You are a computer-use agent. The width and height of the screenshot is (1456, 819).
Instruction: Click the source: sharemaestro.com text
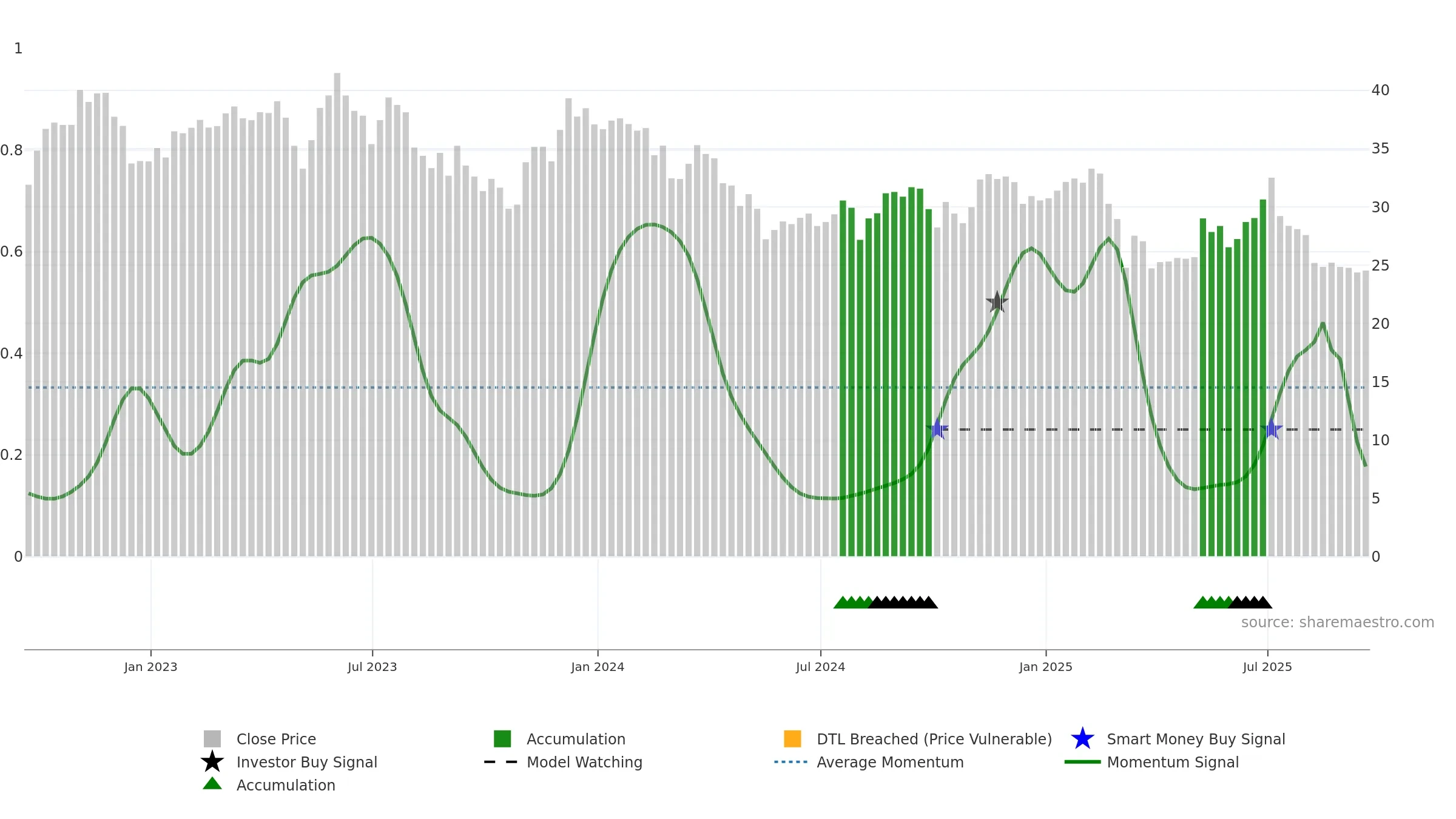[1338, 622]
